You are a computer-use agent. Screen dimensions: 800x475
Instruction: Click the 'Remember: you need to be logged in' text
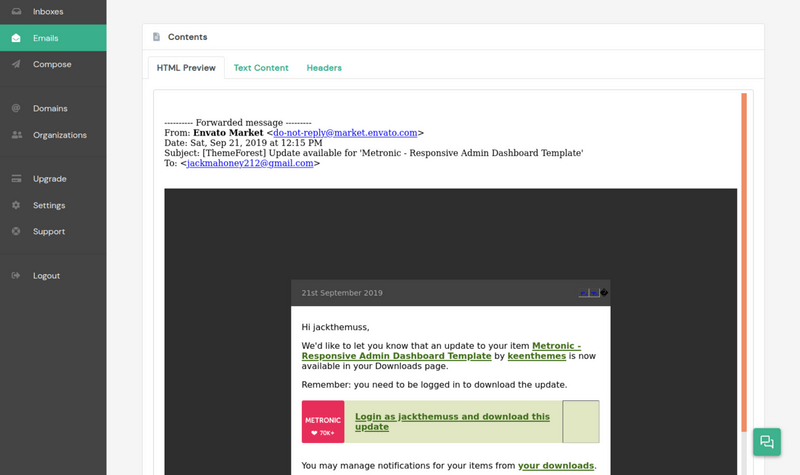[x=434, y=385]
